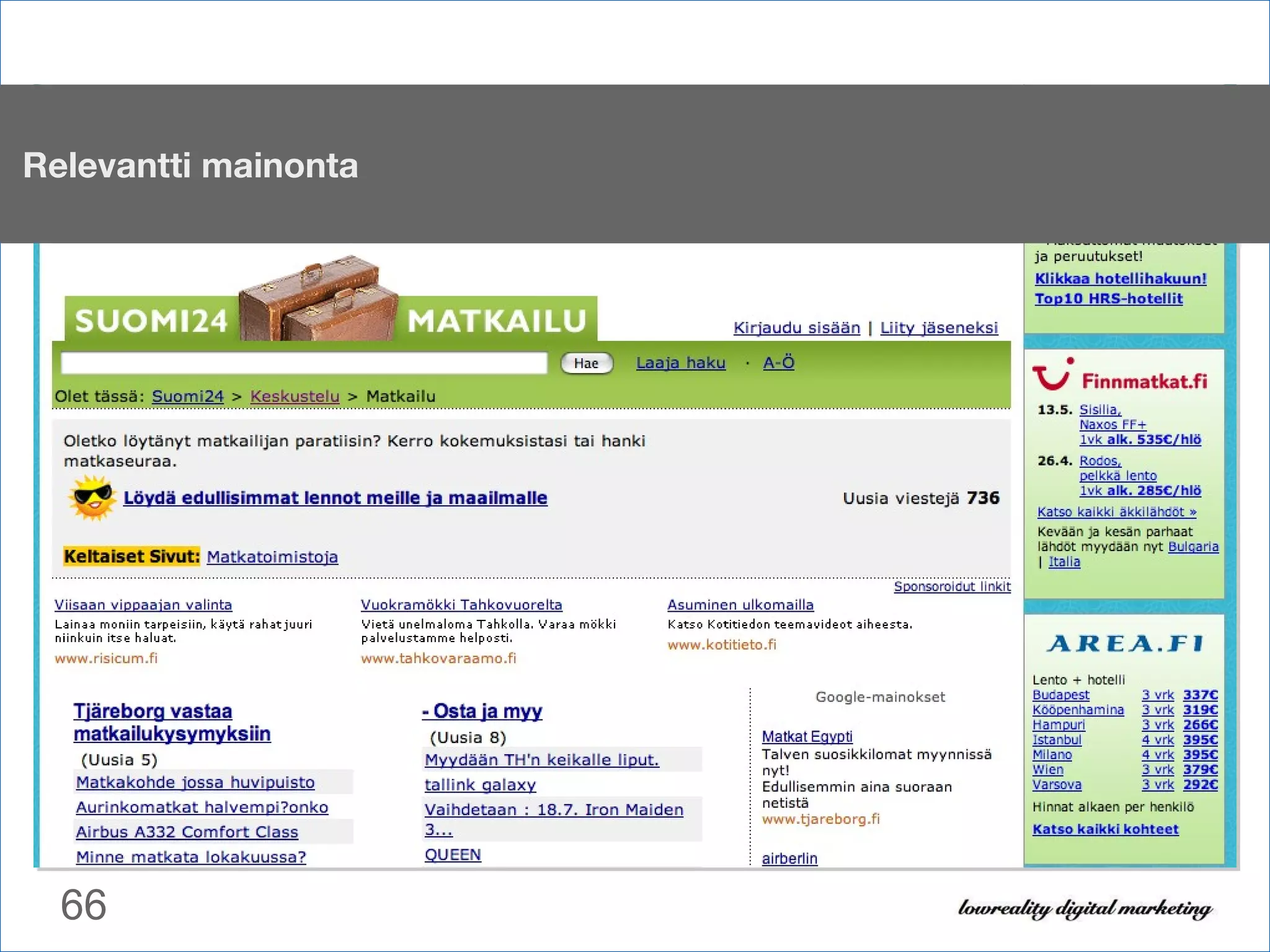Select the Hampuri trip offer
The image size is (1270, 952).
1059,725
